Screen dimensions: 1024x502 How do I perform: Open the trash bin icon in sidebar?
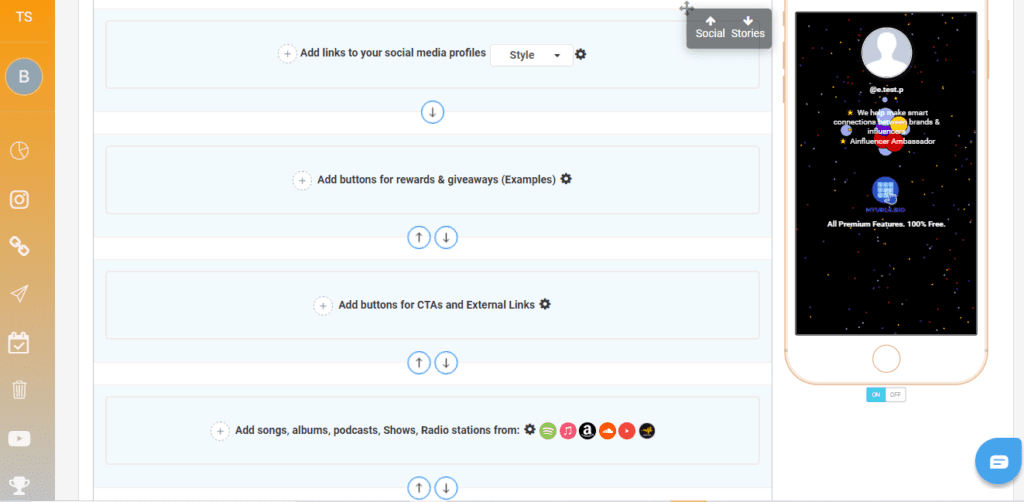20,390
